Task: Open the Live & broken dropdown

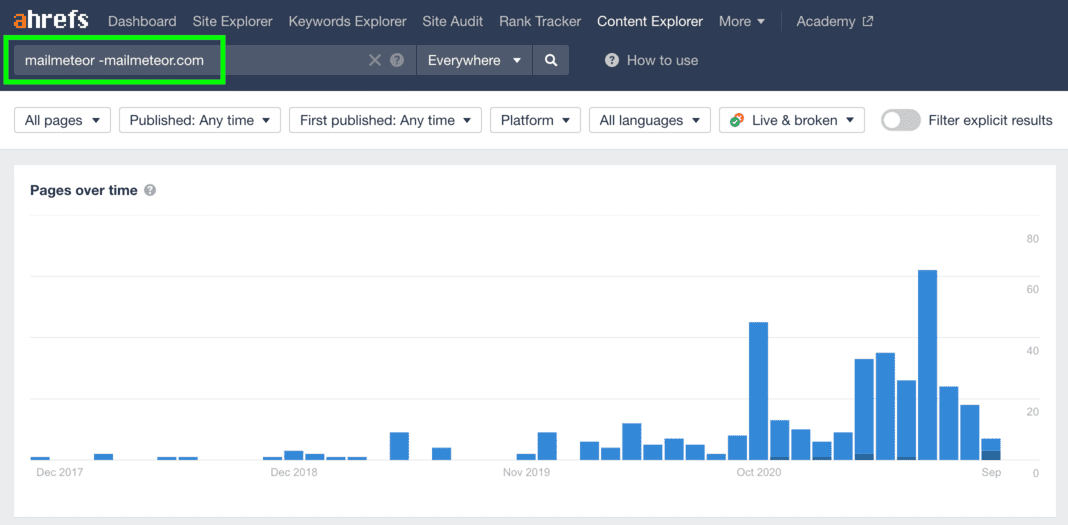Action: click(792, 121)
